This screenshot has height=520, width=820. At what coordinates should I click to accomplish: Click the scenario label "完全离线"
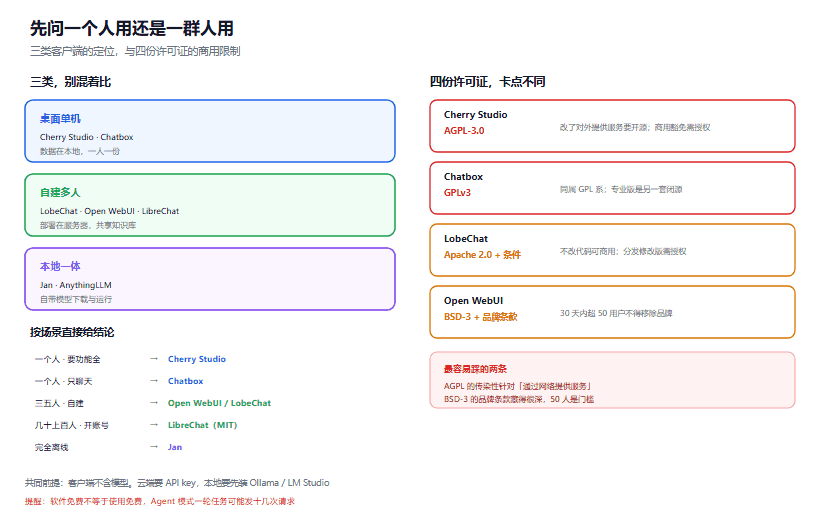tap(51, 447)
